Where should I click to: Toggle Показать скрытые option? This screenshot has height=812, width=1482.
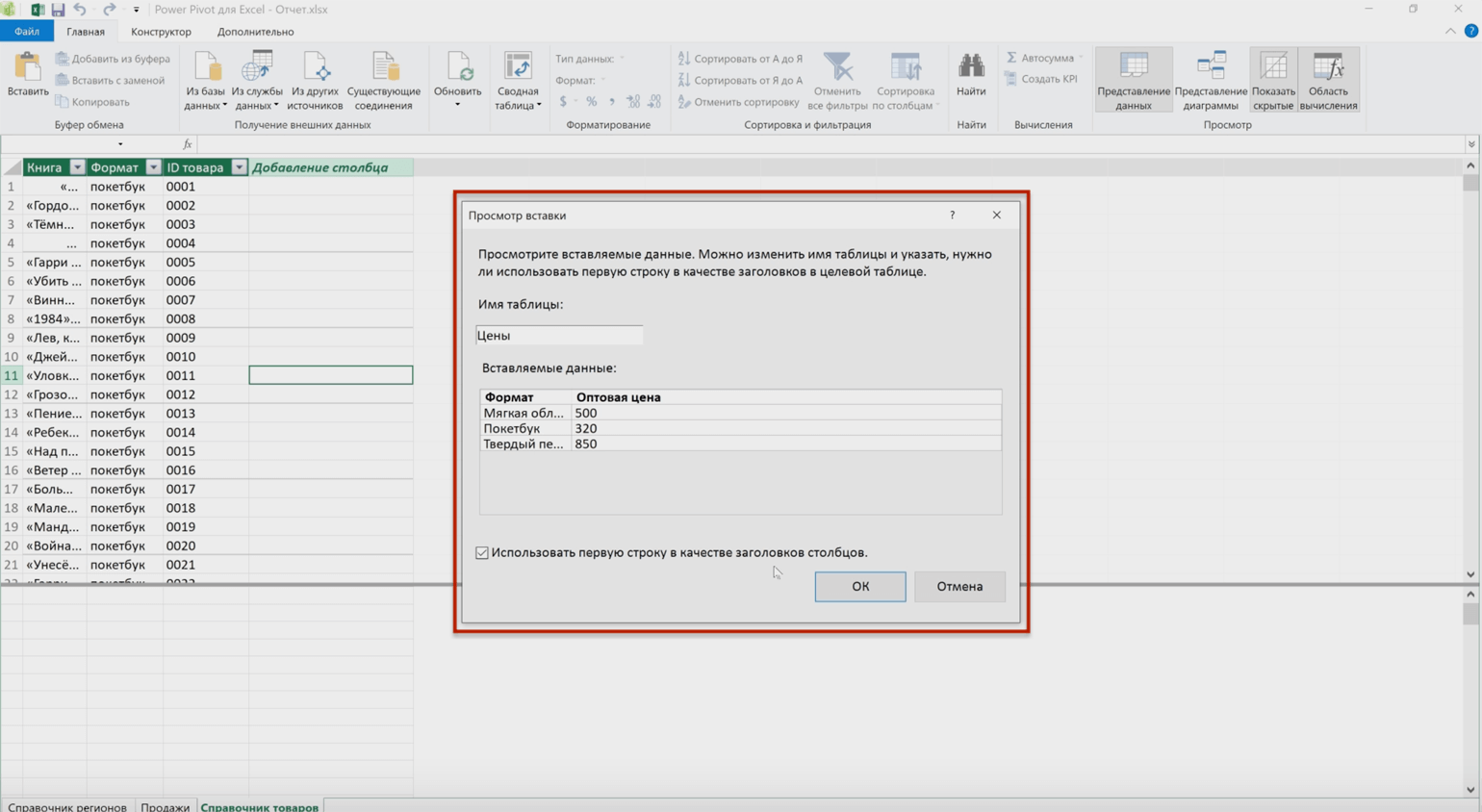pyautogui.click(x=1273, y=81)
